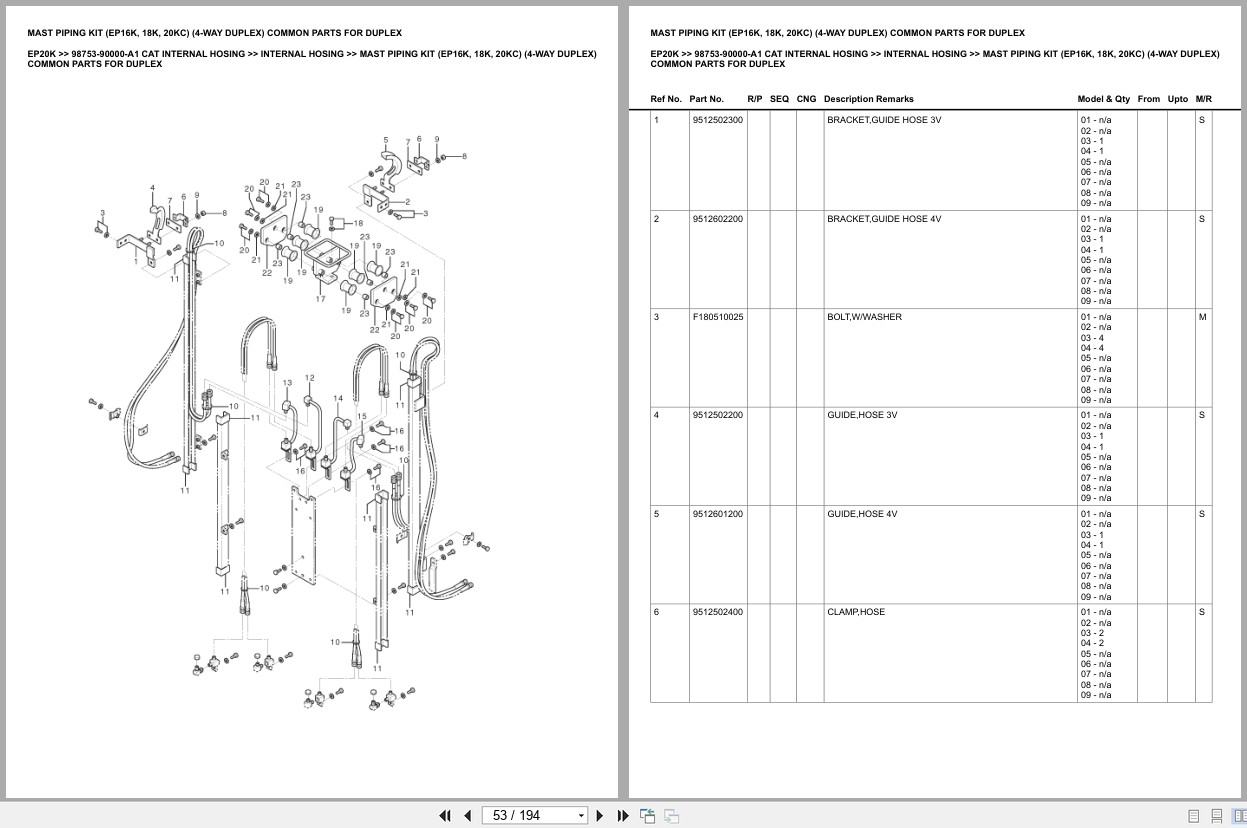Click the M/R column header
This screenshot has width=1247, height=828.
point(1203,99)
